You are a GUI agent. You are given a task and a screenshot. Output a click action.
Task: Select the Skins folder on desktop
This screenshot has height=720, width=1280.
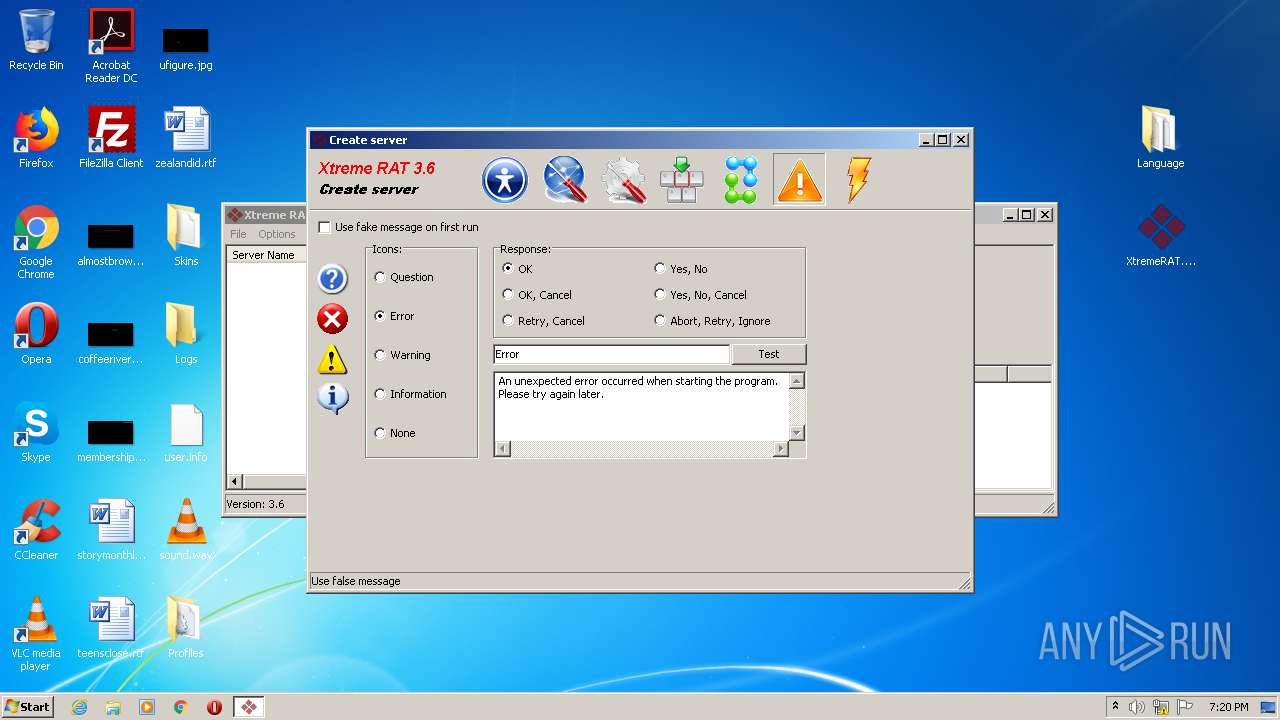coord(186,236)
